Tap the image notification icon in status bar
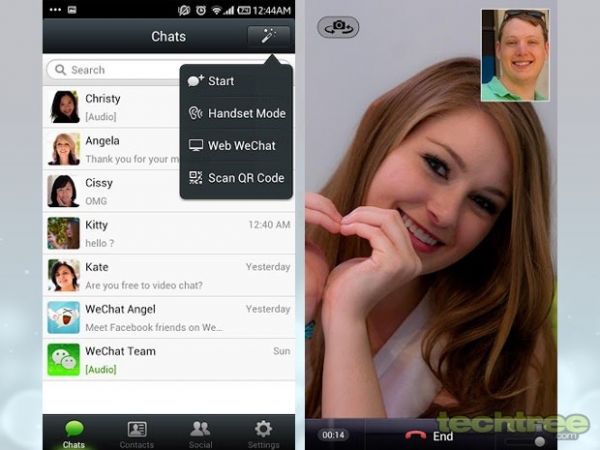The image size is (600, 450). [72, 10]
